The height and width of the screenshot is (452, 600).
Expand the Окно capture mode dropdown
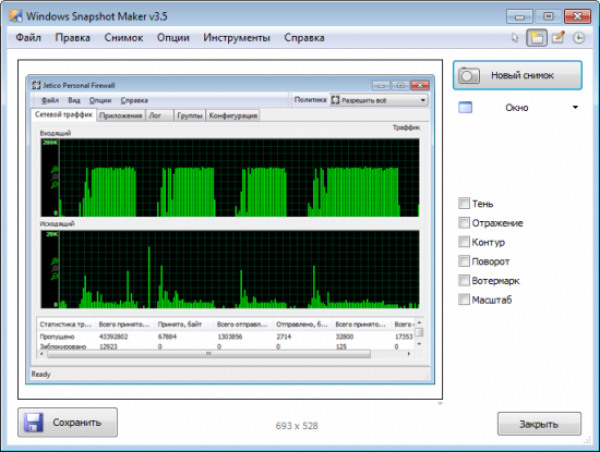tap(575, 108)
